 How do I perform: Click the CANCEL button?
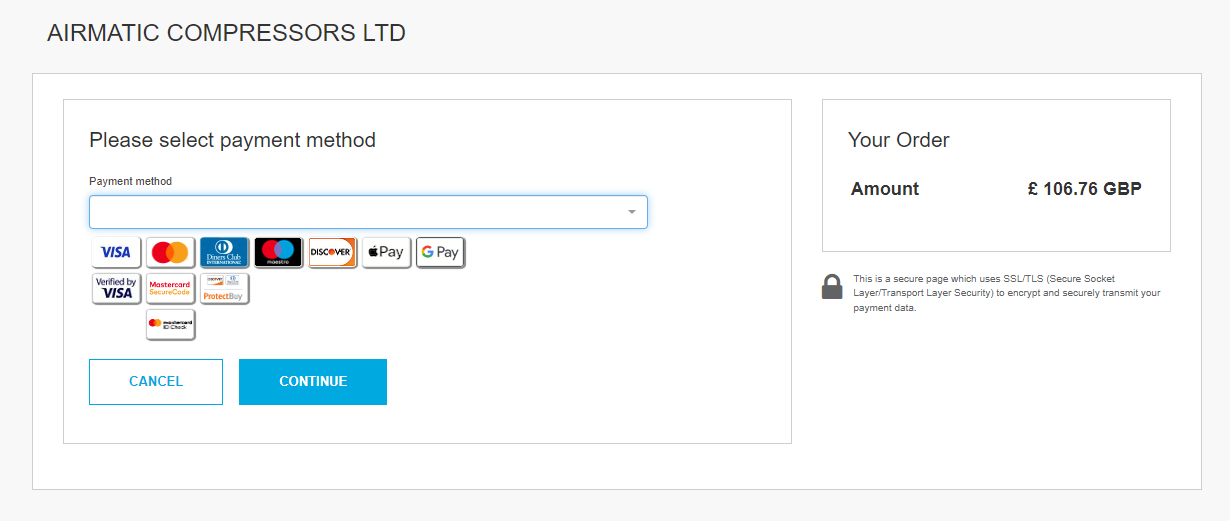click(156, 382)
